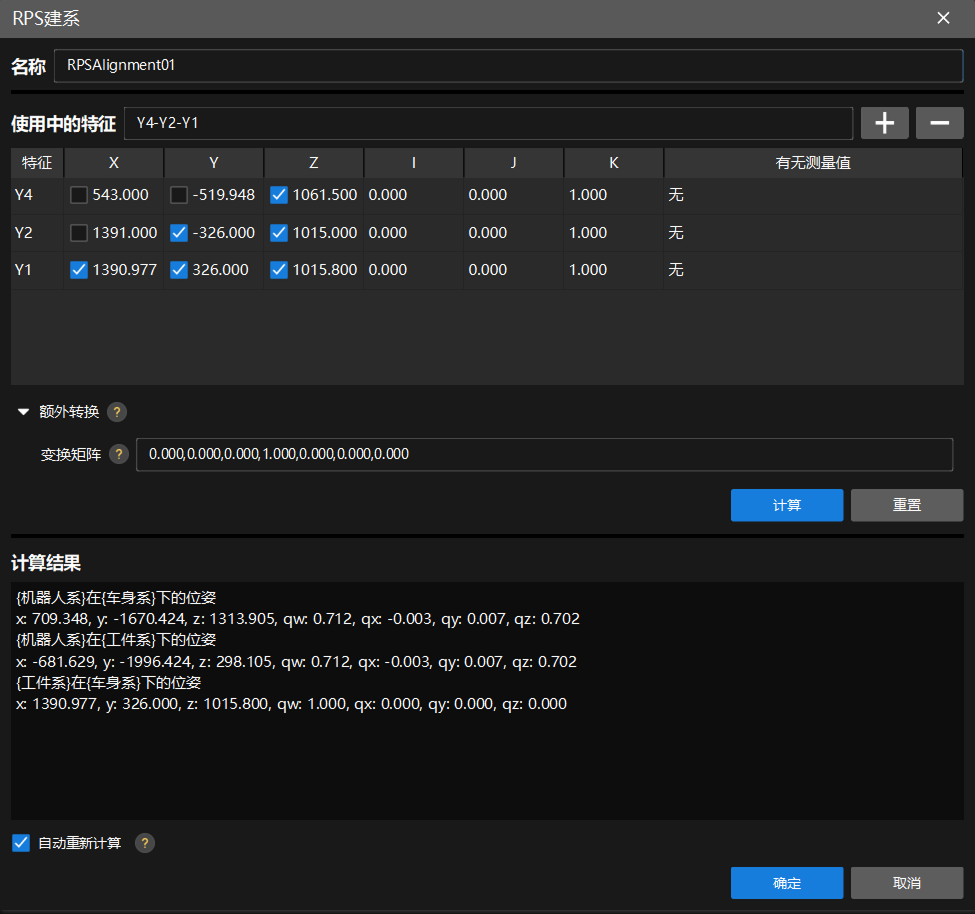Viewport: 975px width, 914px height.
Task: Click the plus icon to add feature
Action: tap(884, 123)
